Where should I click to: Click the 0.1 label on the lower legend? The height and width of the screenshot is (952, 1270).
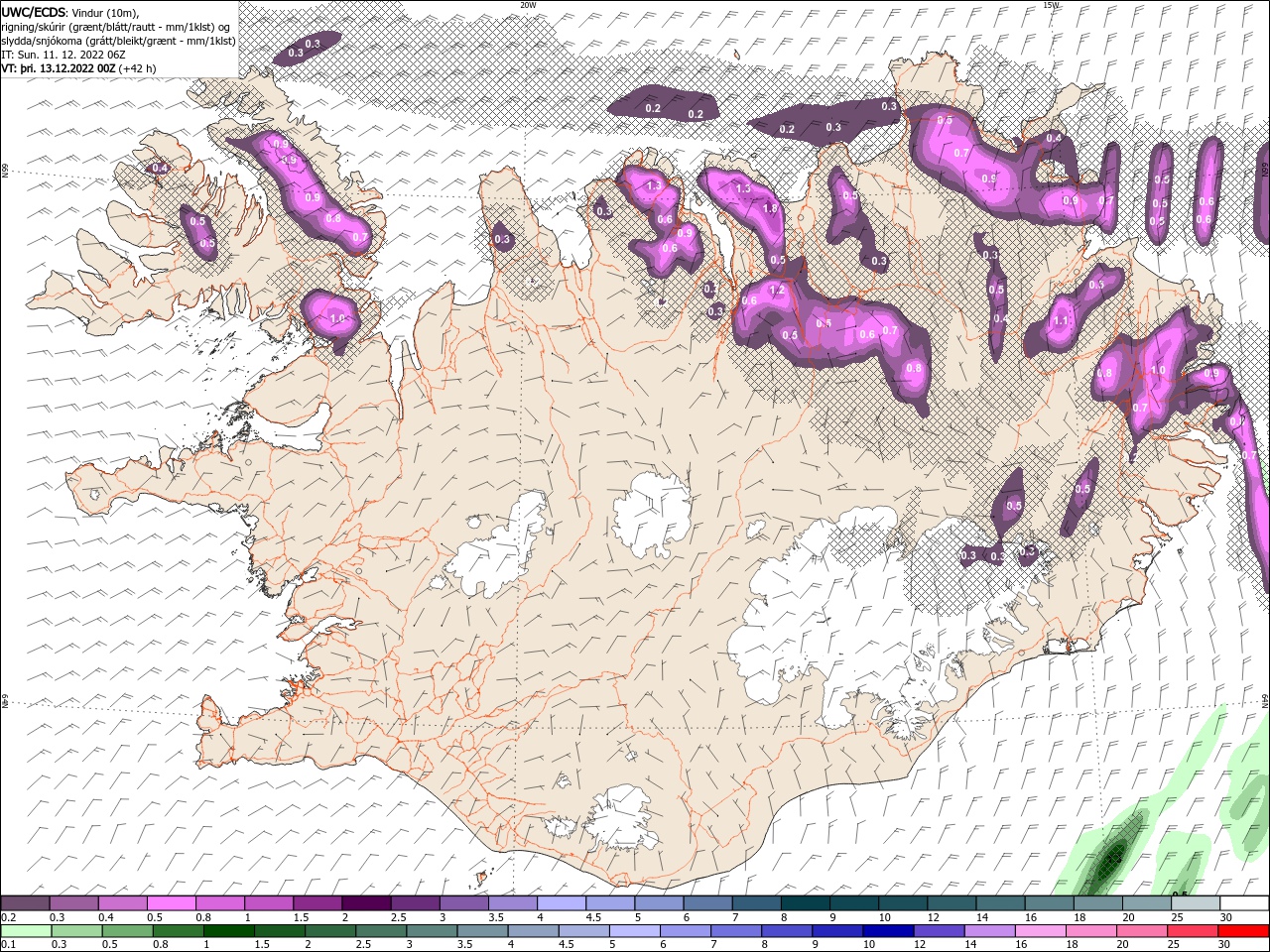[9, 944]
